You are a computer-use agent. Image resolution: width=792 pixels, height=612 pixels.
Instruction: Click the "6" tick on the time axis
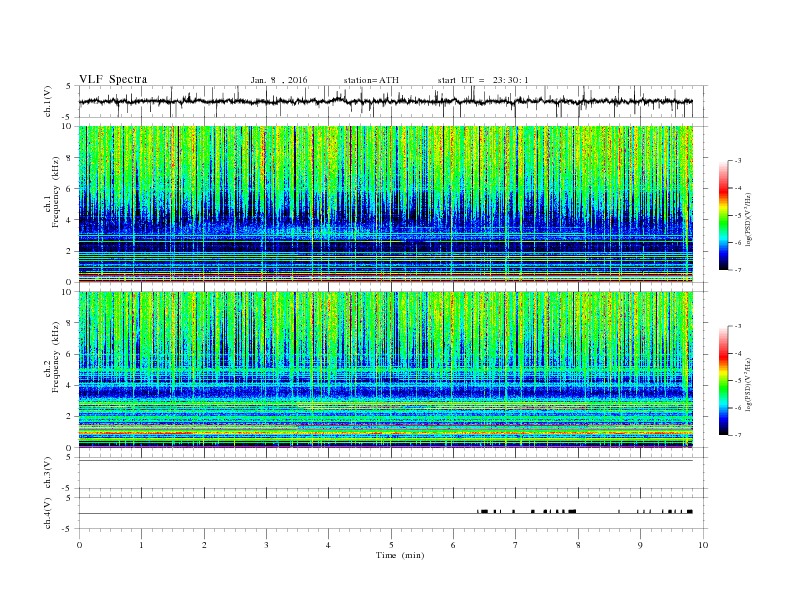[x=453, y=545]
